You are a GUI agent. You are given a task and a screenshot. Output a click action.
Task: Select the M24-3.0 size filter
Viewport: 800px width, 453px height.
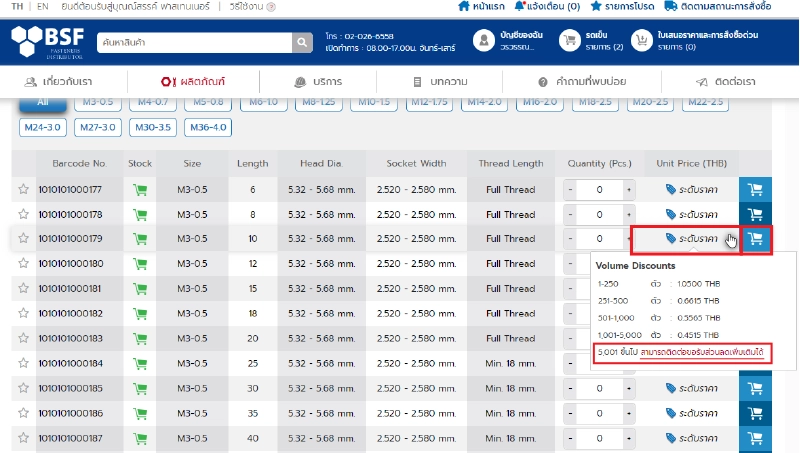(x=43, y=127)
